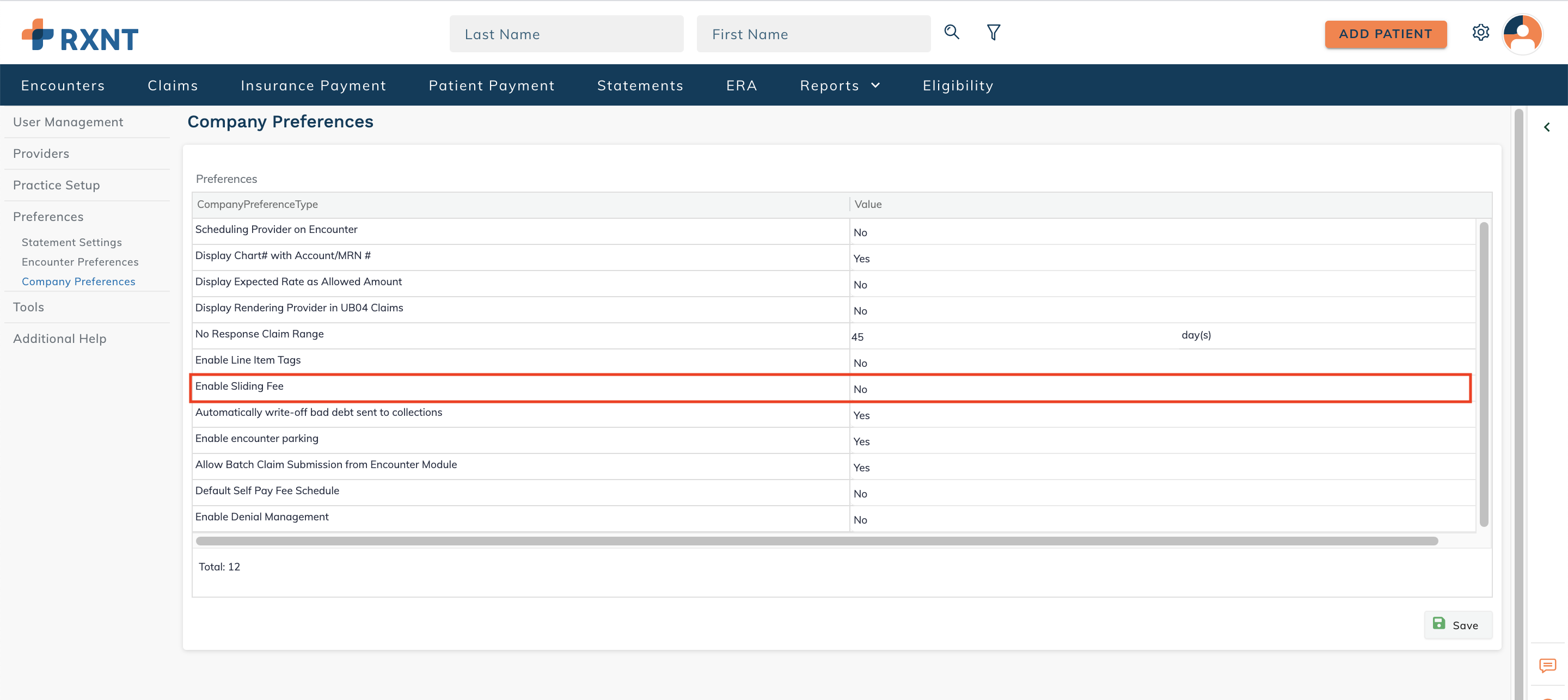Viewport: 1568px width, 700px height.
Task: Focus the Last Name search field
Action: (x=566, y=34)
